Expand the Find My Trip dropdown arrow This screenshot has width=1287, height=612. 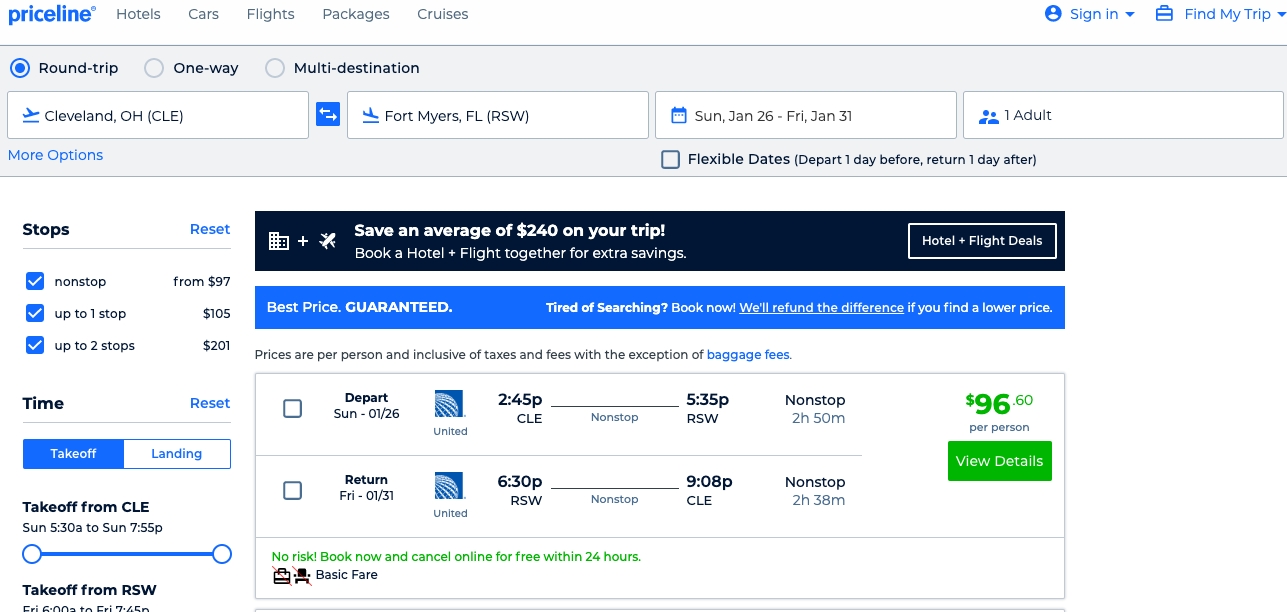(x=1280, y=15)
